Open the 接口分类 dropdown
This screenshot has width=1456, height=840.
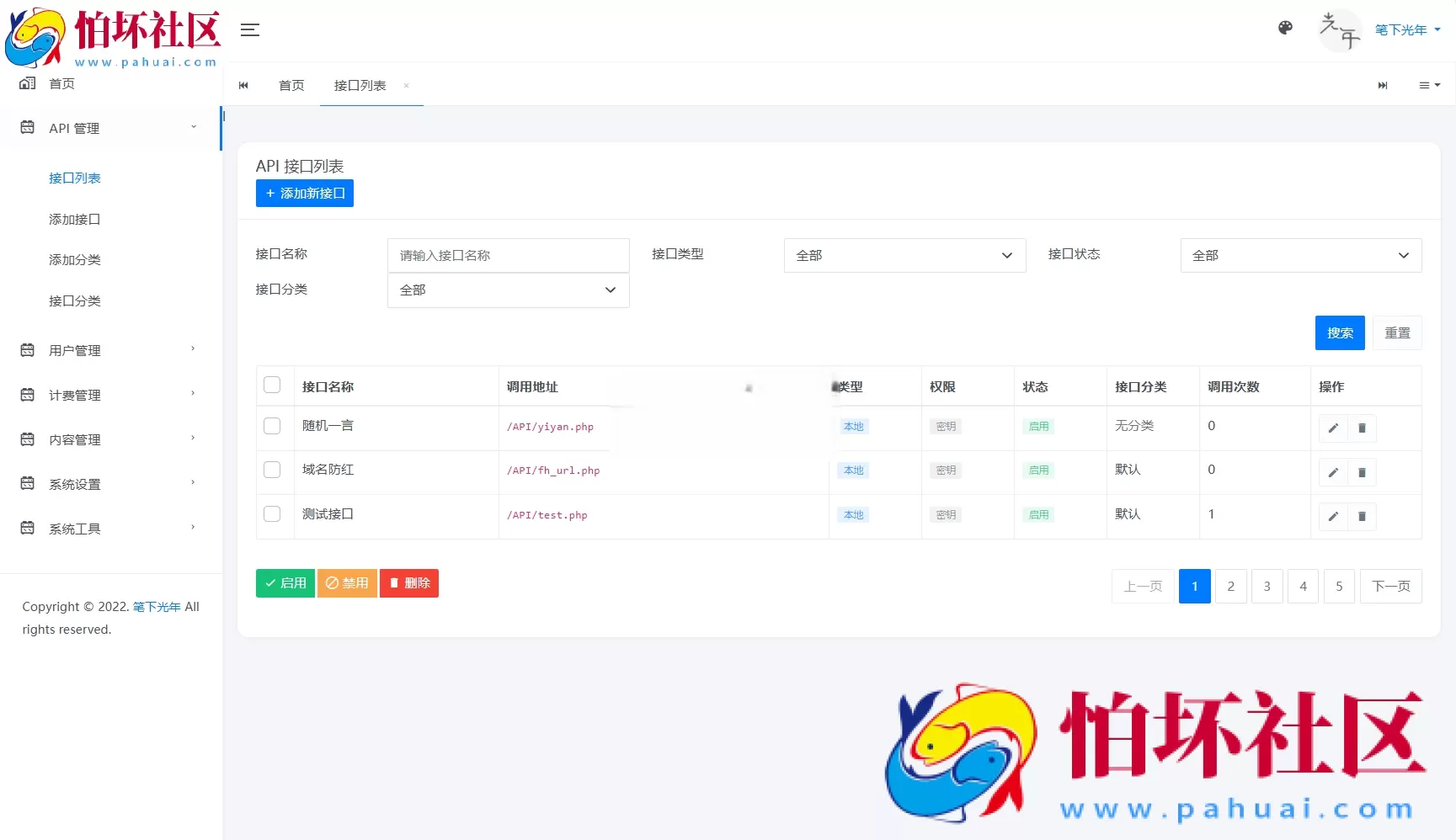508,290
